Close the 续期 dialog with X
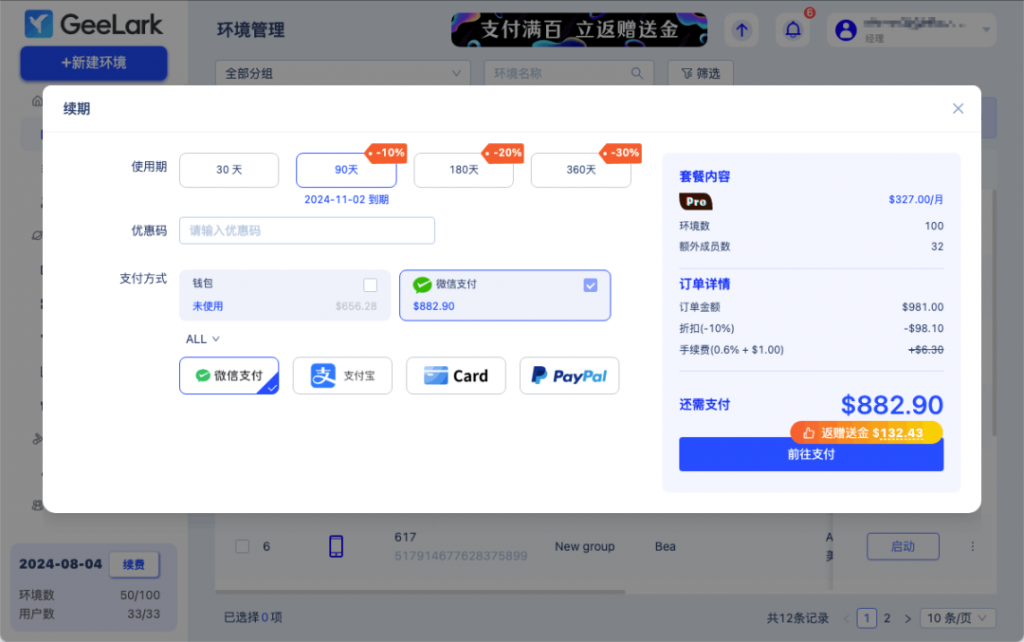Viewport: 1024px width, 642px height. (958, 108)
